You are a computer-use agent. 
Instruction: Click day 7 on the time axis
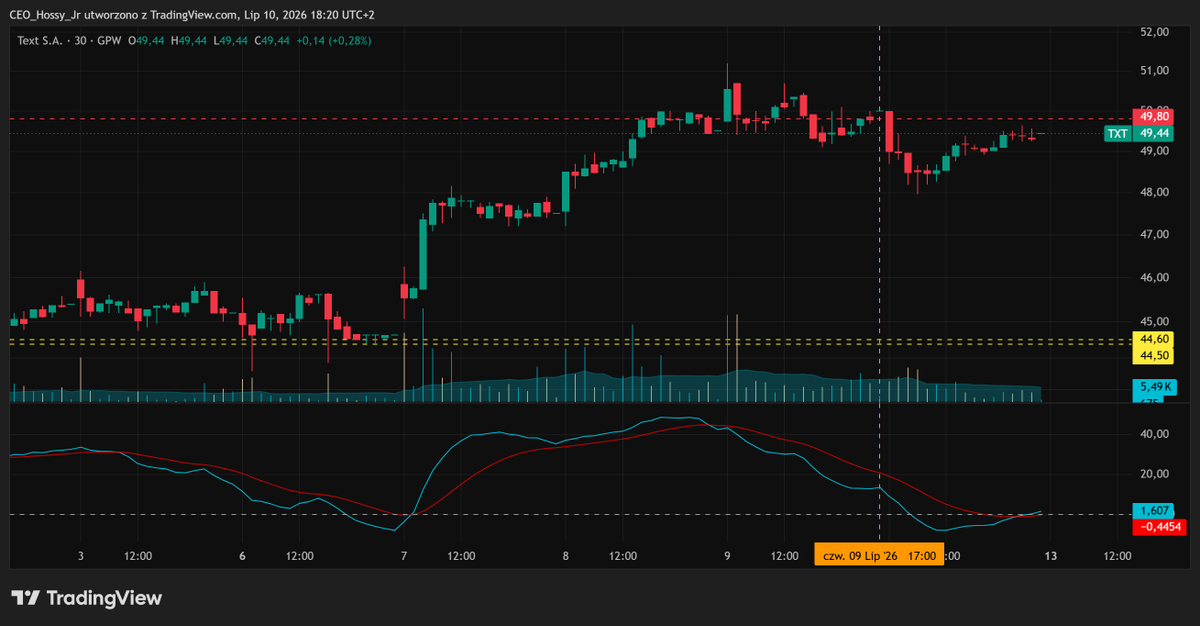(404, 555)
